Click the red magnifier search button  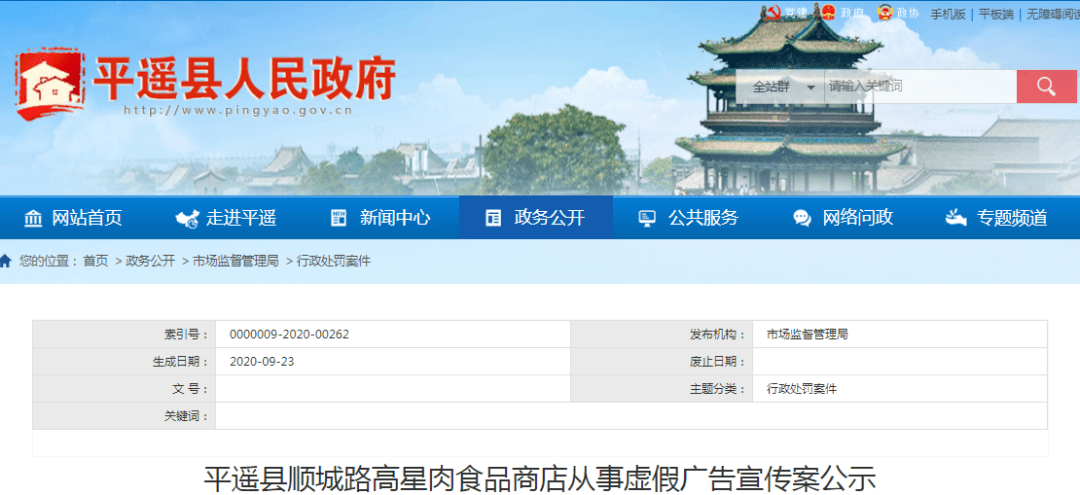coord(1046,87)
